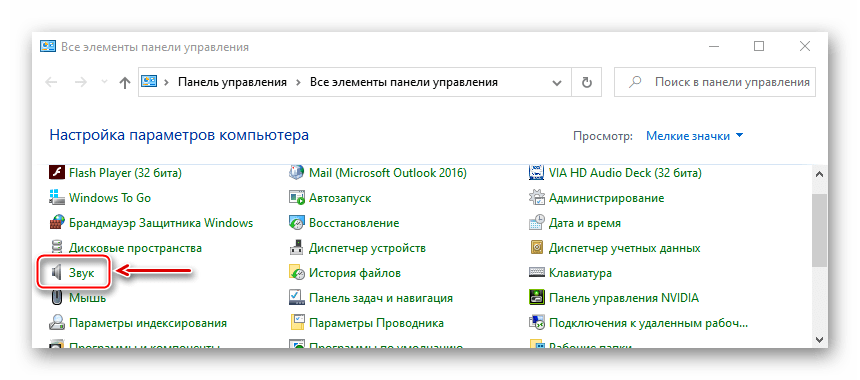
Task: Click the Автозапуск icon
Action: pos(297,198)
